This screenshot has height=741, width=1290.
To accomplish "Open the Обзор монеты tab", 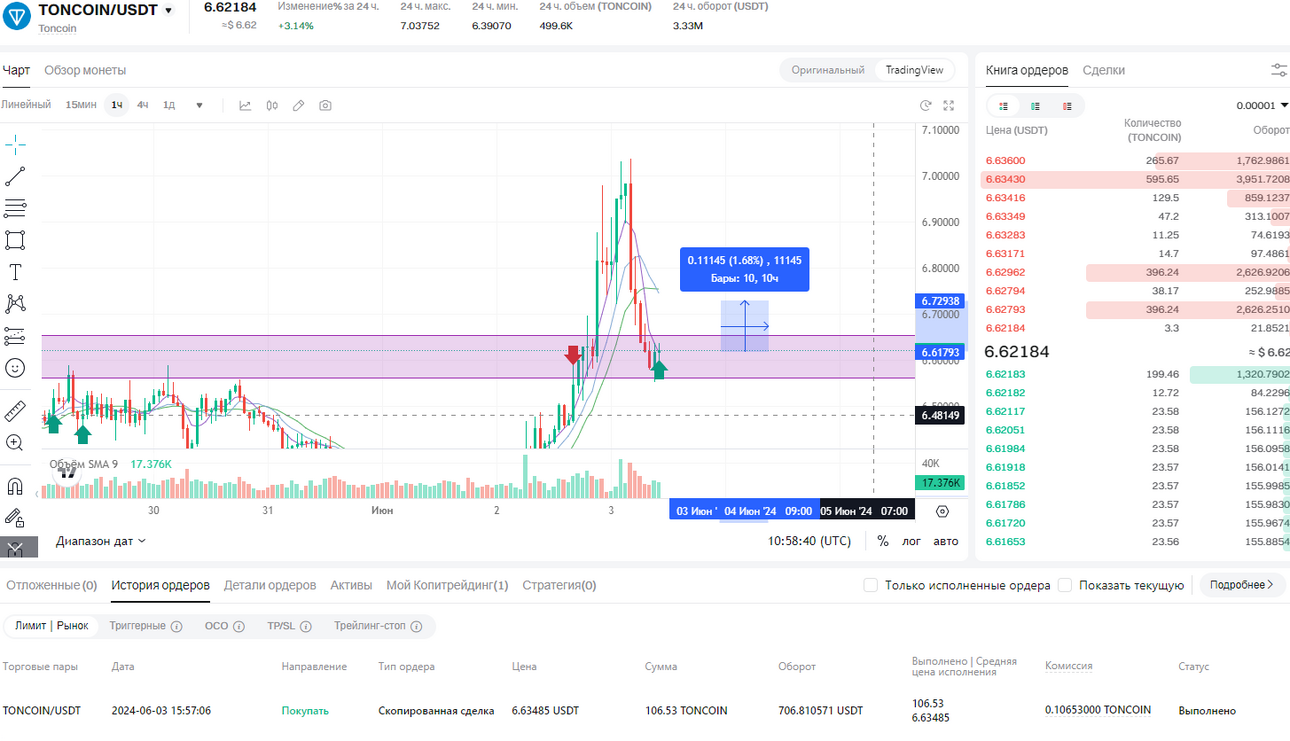I will click(x=85, y=70).
